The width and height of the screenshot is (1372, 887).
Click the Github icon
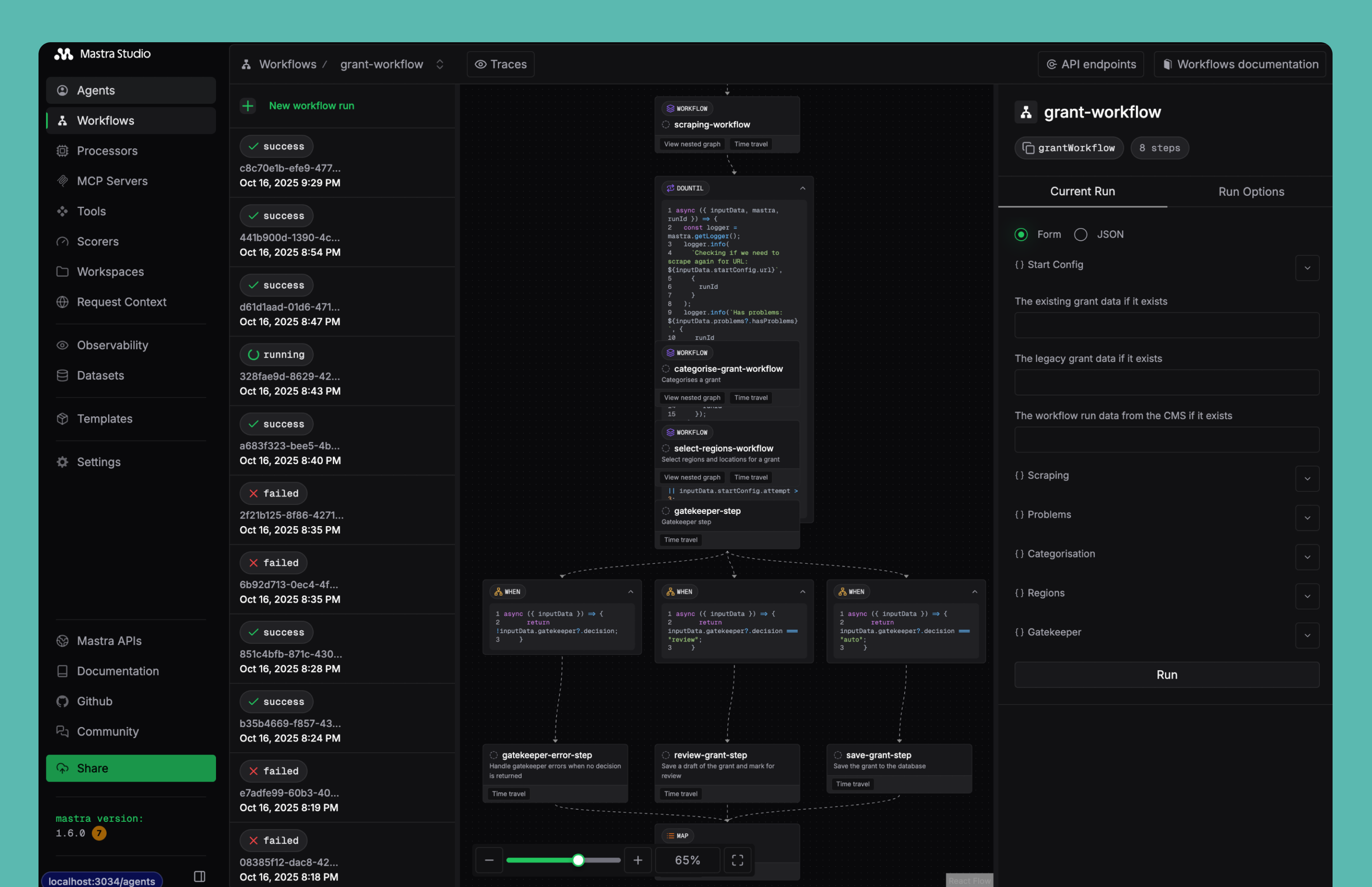62,702
